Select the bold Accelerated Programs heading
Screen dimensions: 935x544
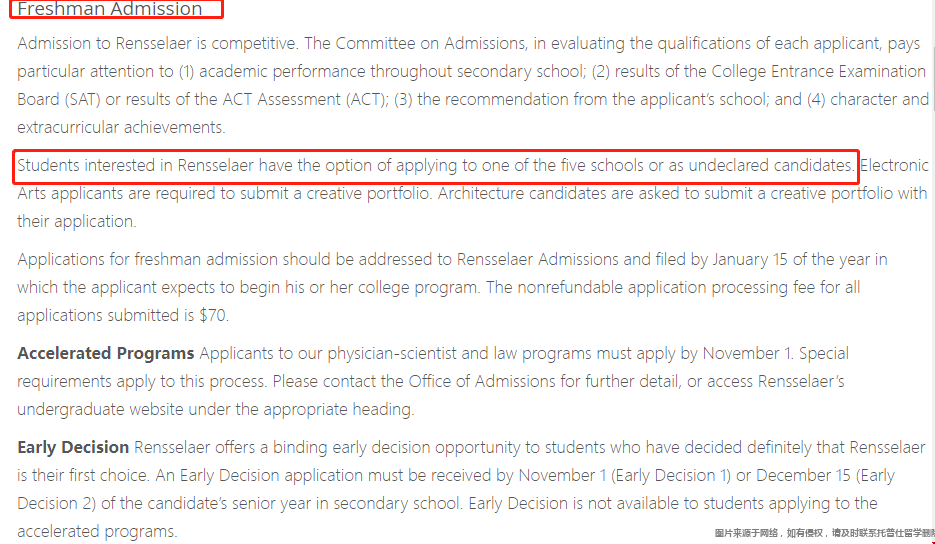[x=106, y=353]
